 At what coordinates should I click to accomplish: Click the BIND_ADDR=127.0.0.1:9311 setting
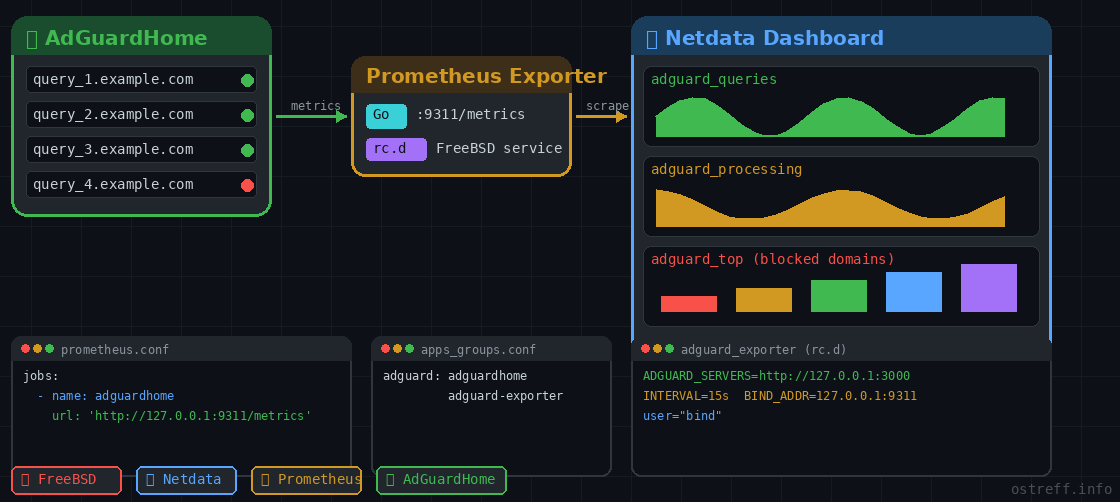831,396
